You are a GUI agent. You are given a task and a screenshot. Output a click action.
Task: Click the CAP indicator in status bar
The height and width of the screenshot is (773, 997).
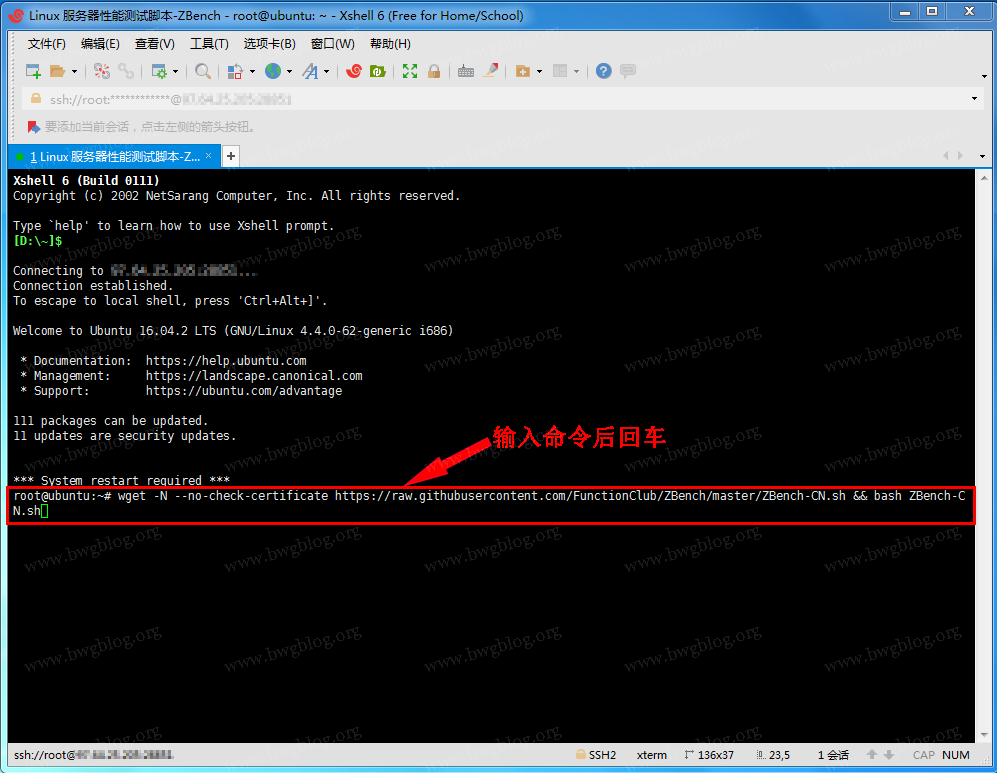point(923,755)
